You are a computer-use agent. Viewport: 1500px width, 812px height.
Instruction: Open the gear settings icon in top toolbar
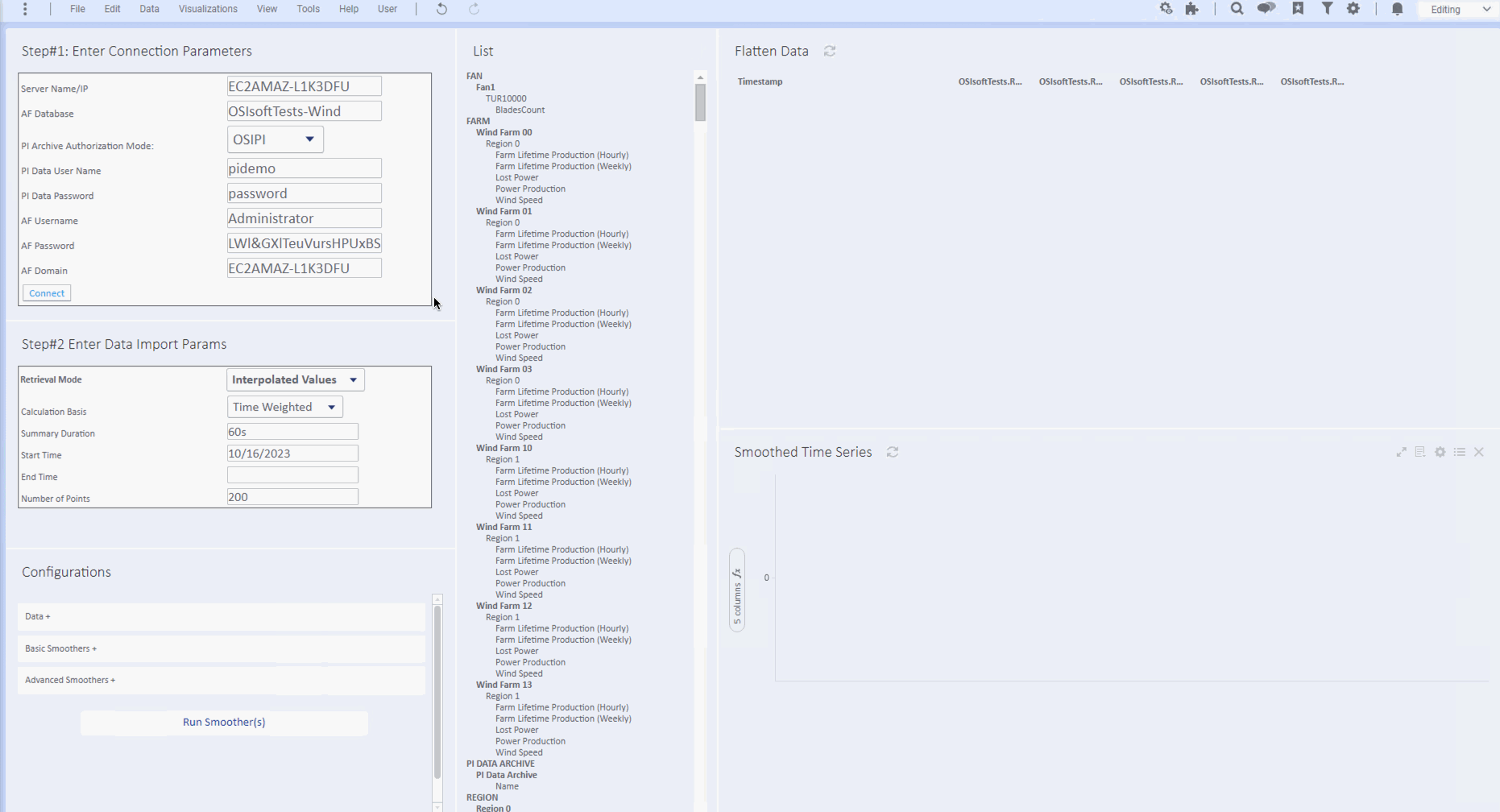pyautogui.click(x=1353, y=9)
